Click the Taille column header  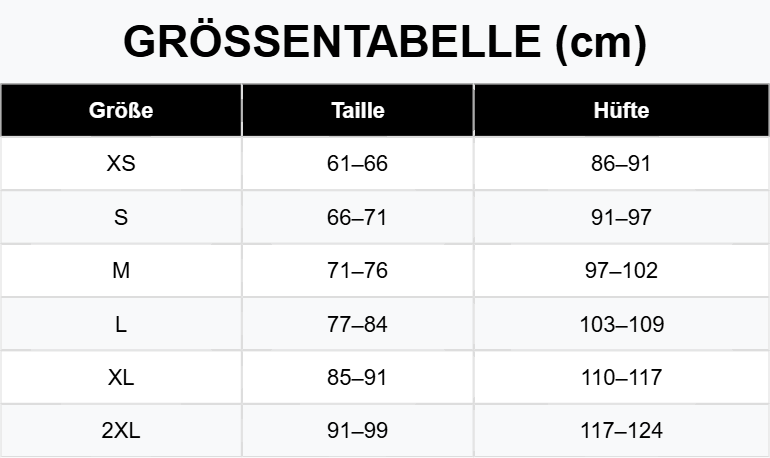357,110
